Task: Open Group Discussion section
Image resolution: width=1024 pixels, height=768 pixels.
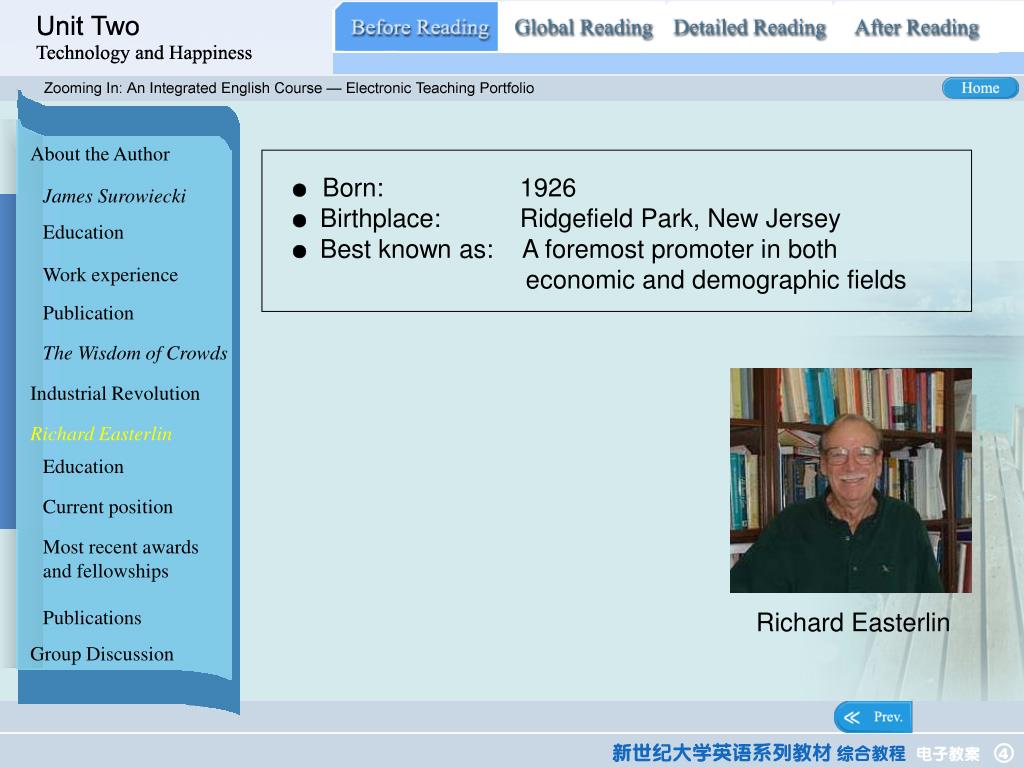Action: point(102,654)
